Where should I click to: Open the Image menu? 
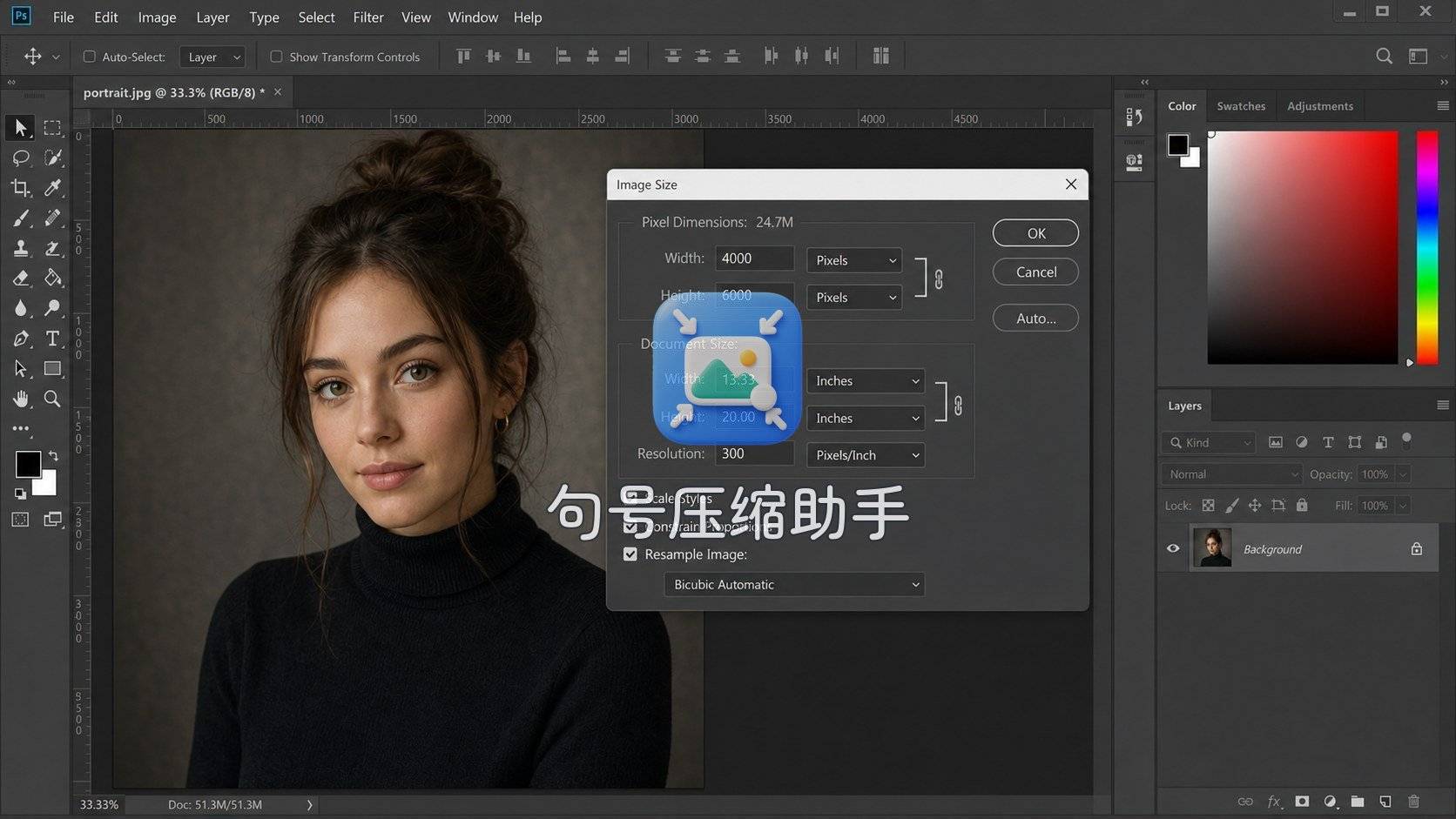pyautogui.click(x=157, y=17)
